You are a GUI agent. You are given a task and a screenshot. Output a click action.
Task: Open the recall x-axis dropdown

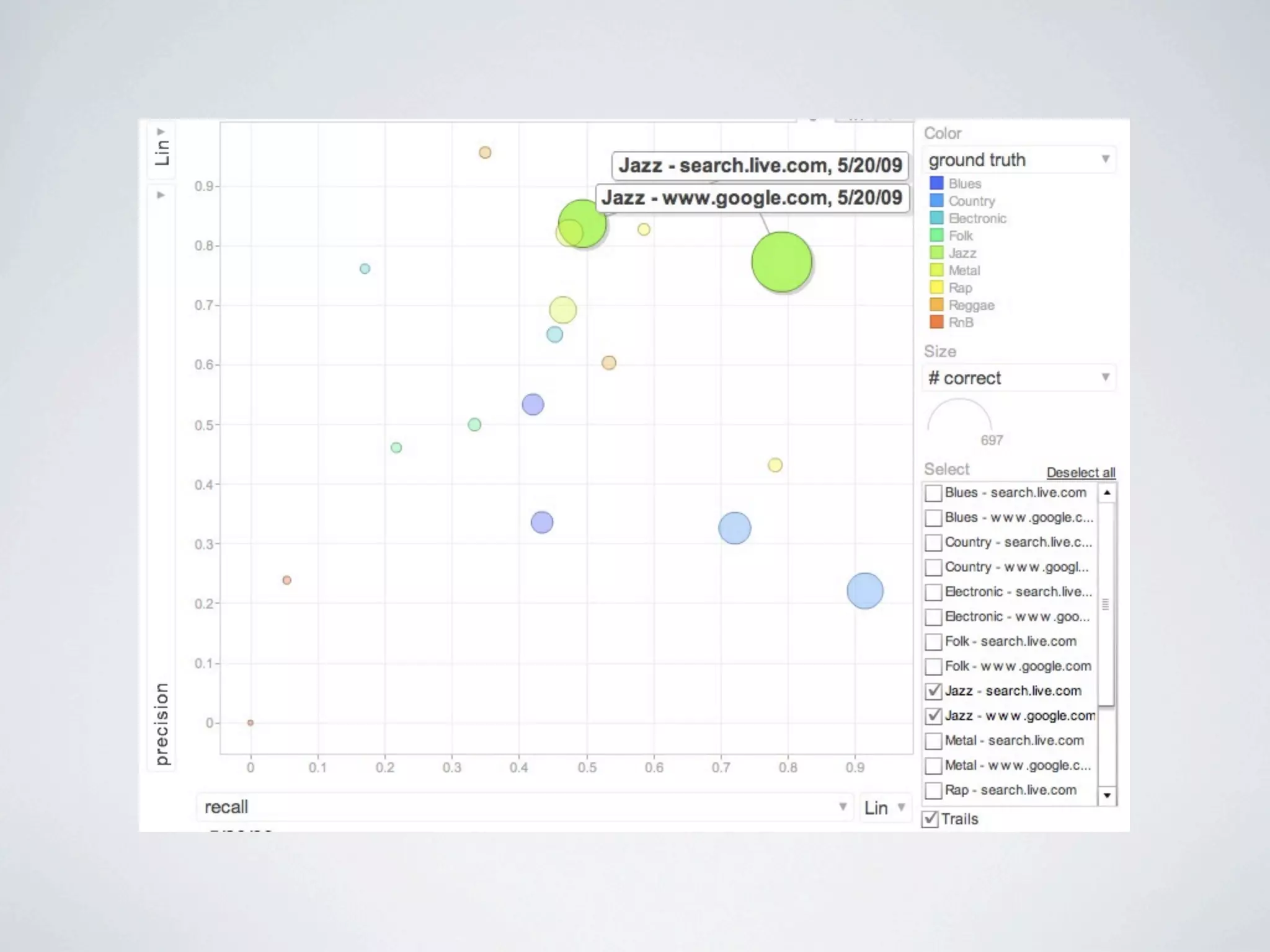(524, 807)
